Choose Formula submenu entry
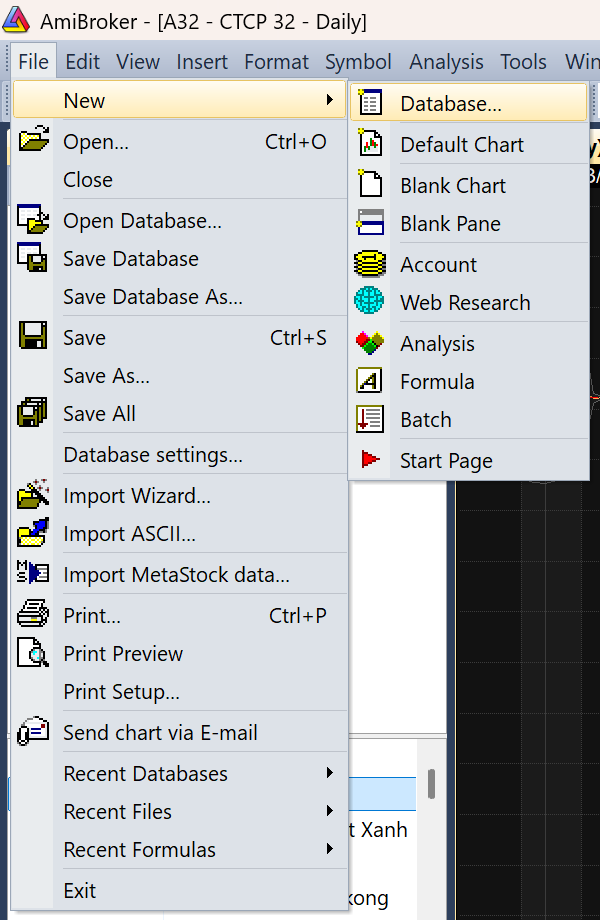600x920 pixels. [x=469, y=381]
